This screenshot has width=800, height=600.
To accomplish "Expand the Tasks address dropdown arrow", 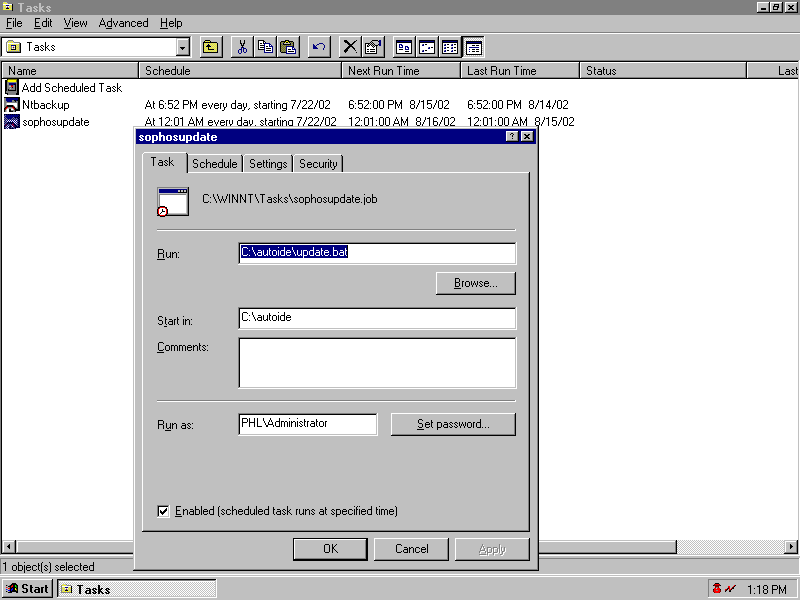I will pyautogui.click(x=183, y=47).
